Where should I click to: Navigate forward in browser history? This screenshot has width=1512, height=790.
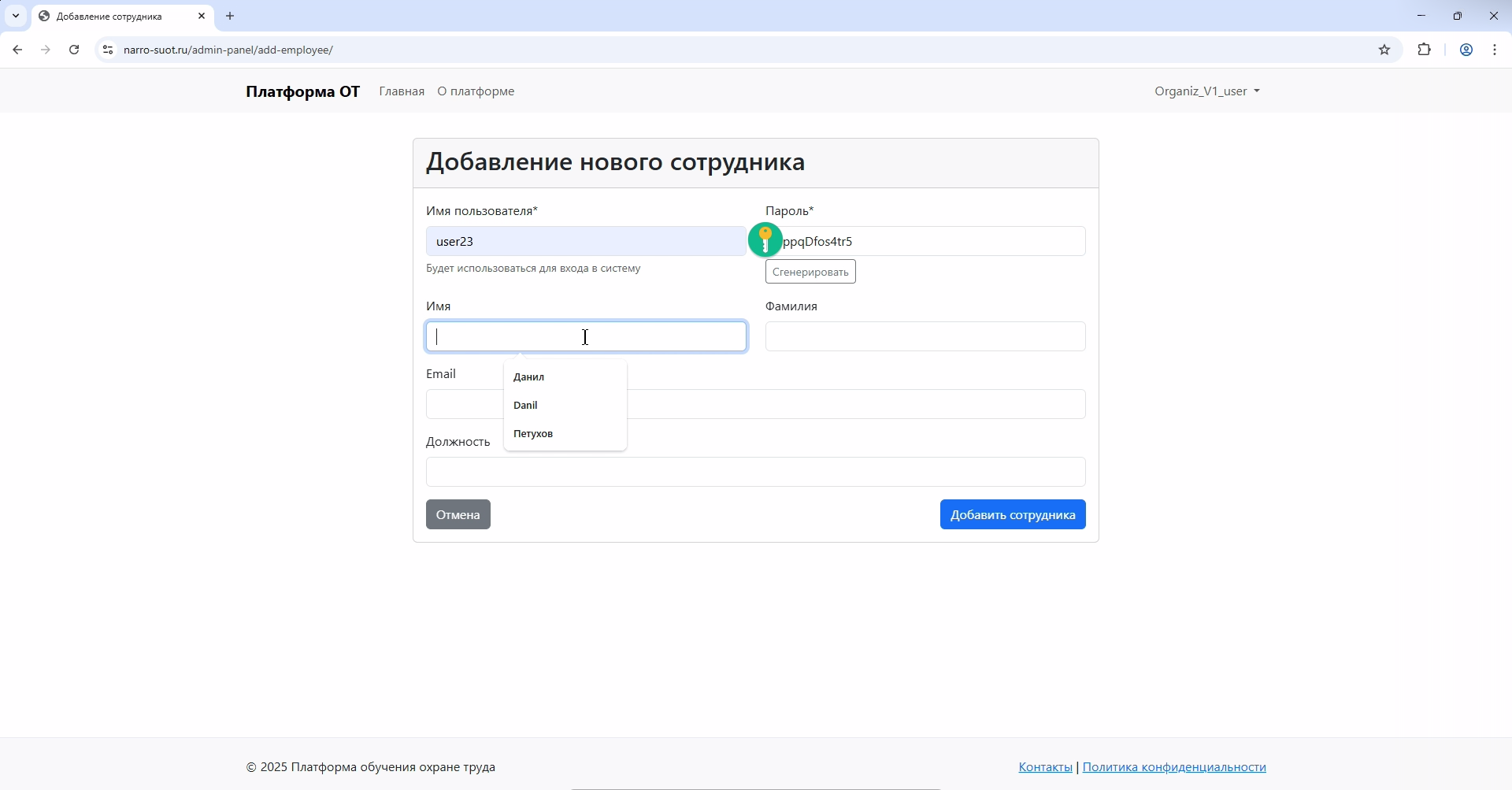[x=46, y=49]
